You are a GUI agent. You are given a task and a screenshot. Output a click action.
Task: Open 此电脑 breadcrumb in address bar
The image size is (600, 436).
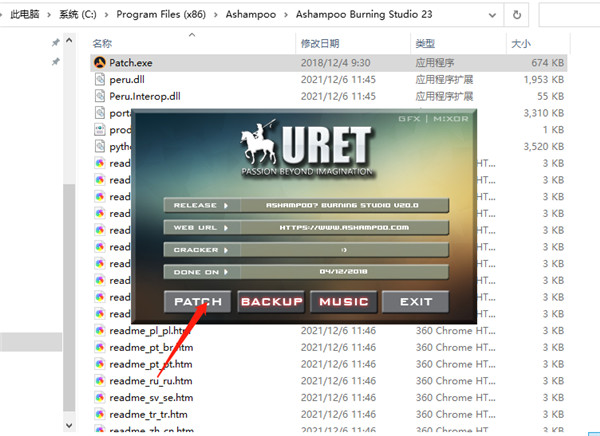point(25,15)
